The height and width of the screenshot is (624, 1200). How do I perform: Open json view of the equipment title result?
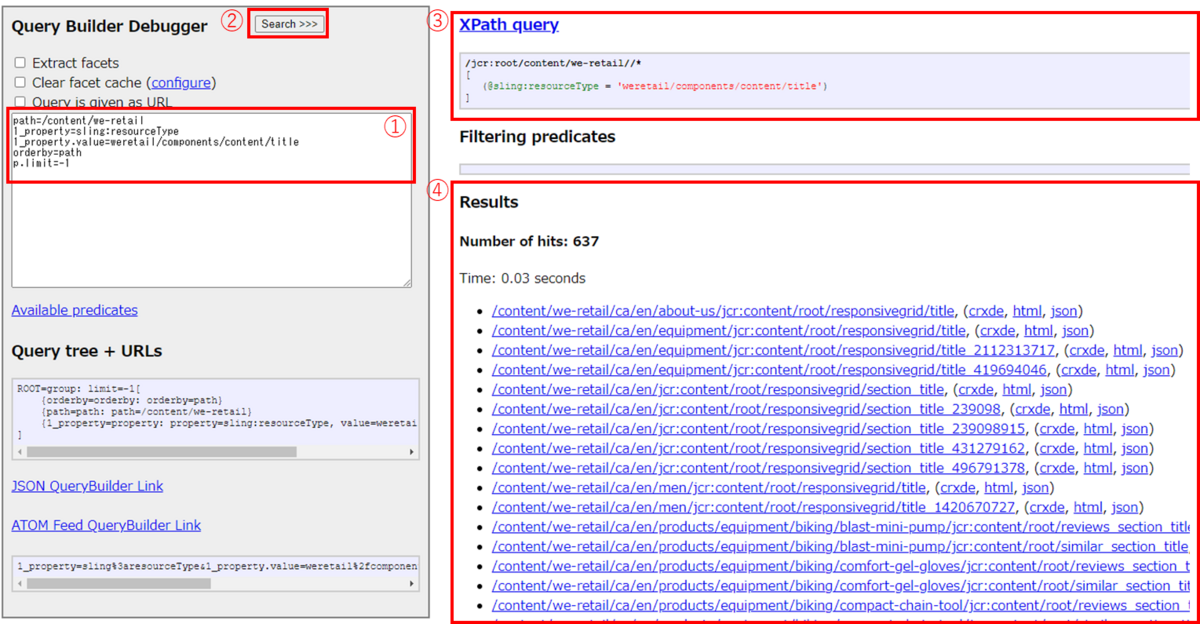point(1076,330)
